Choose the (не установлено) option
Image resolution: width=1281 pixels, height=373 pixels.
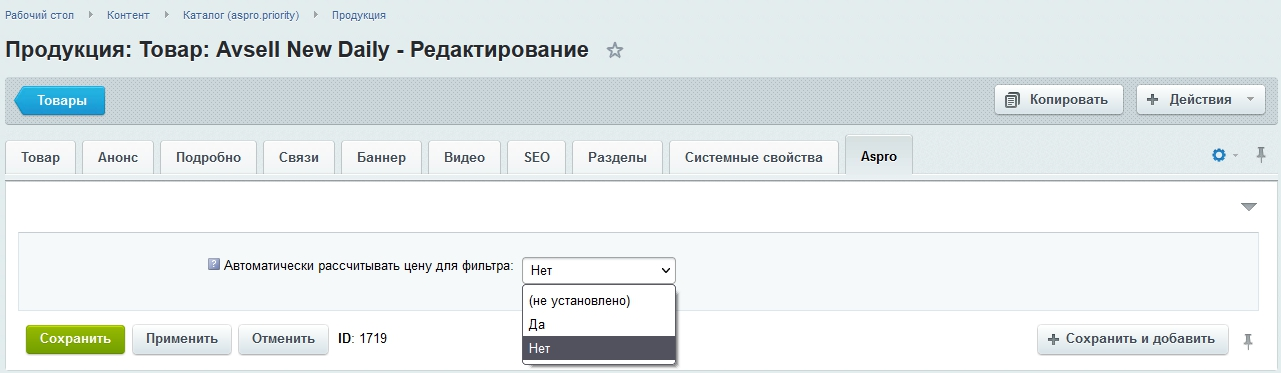pos(599,300)
